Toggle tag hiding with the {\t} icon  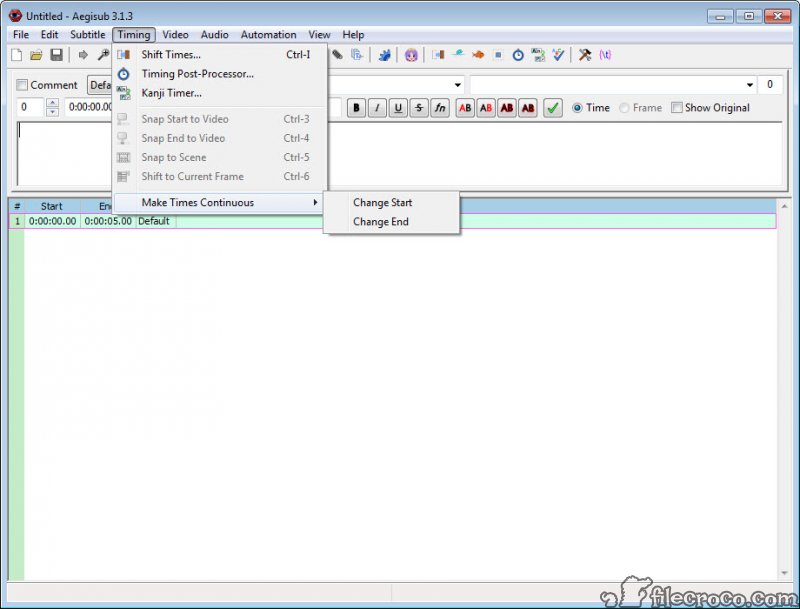coord(605,55)
